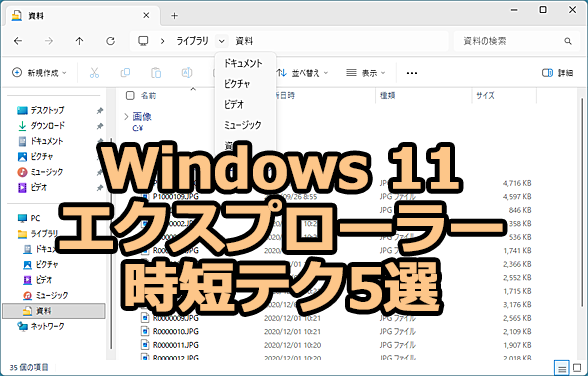Open the 新規作成 dropdown
Image resolution: width=588 pixels, height=376 pixels.
(39, 73)
